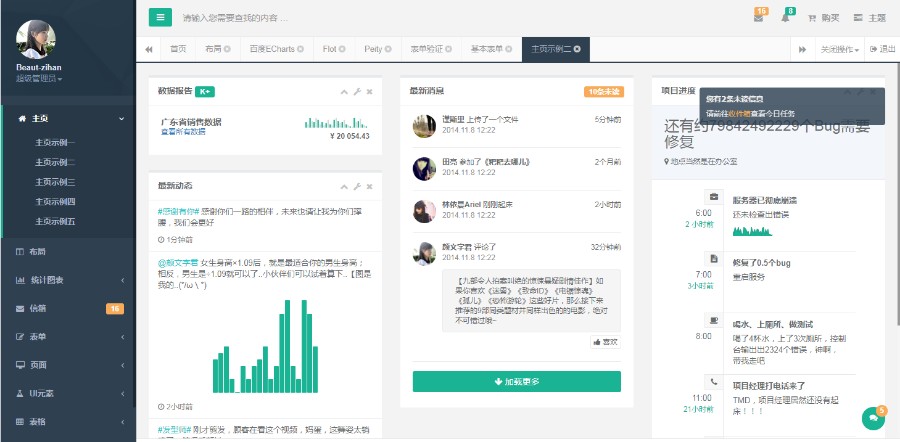
Task: Open the wrench settings of the 数据报告 panel
Action: (x=357, y=92)
